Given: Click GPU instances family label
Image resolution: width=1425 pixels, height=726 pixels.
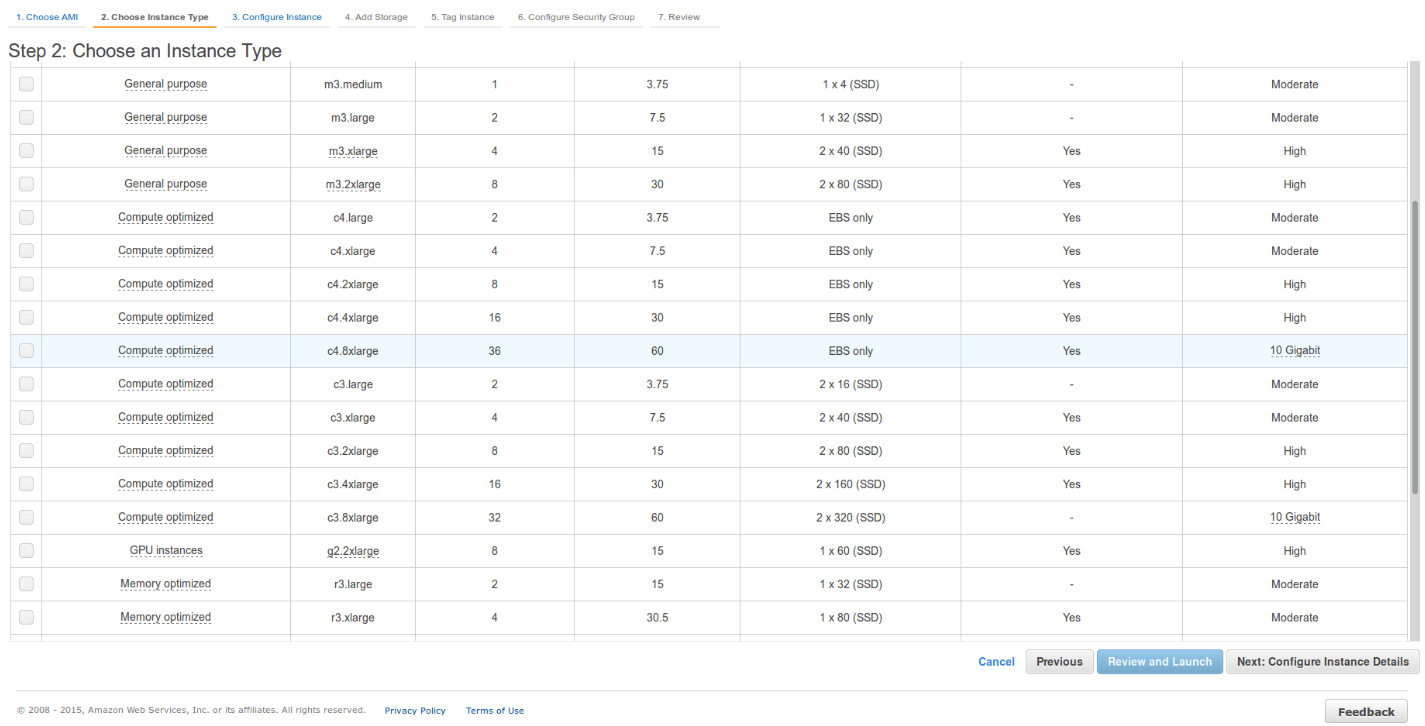Looking at the screenshot, I should click(x=166, y=551).
